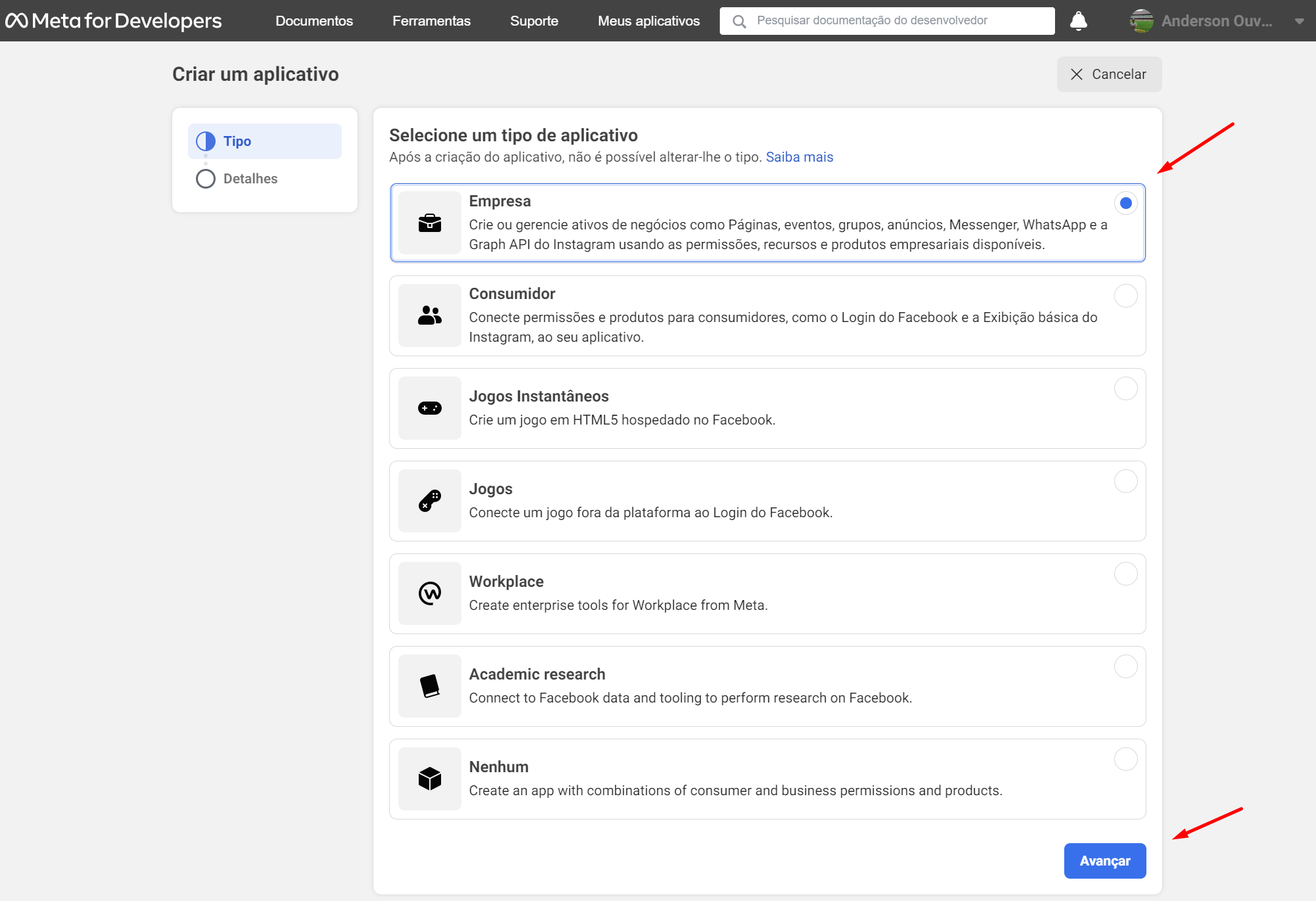
Task: Click the Empresa briefcase icon
Action: (x=430, y=223)
